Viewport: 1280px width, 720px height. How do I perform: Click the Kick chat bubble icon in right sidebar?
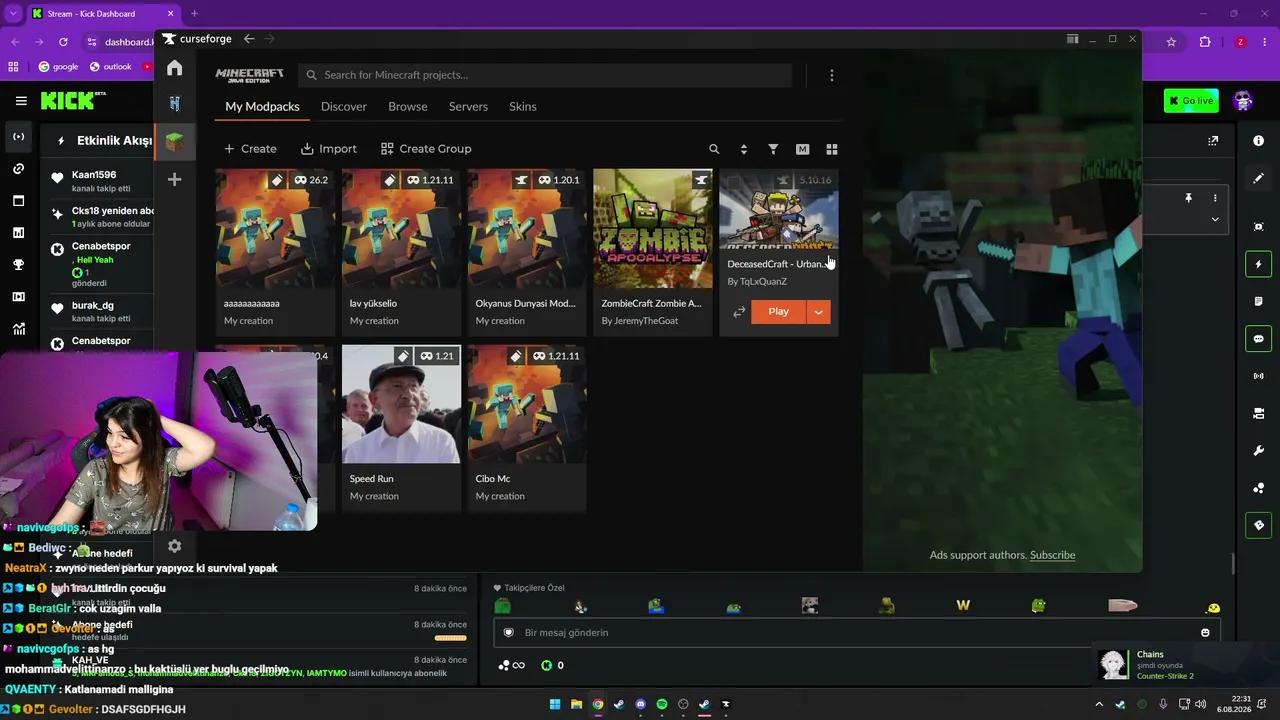pos(1258,339)
